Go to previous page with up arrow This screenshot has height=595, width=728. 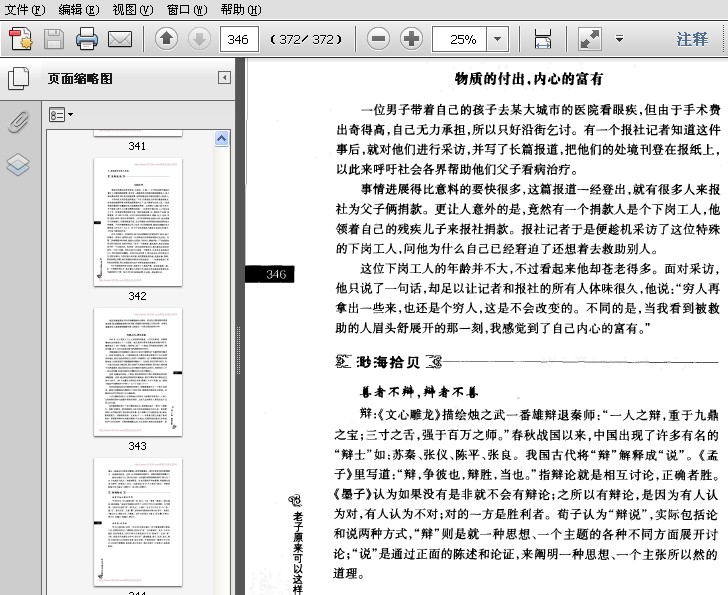(167, 39)
